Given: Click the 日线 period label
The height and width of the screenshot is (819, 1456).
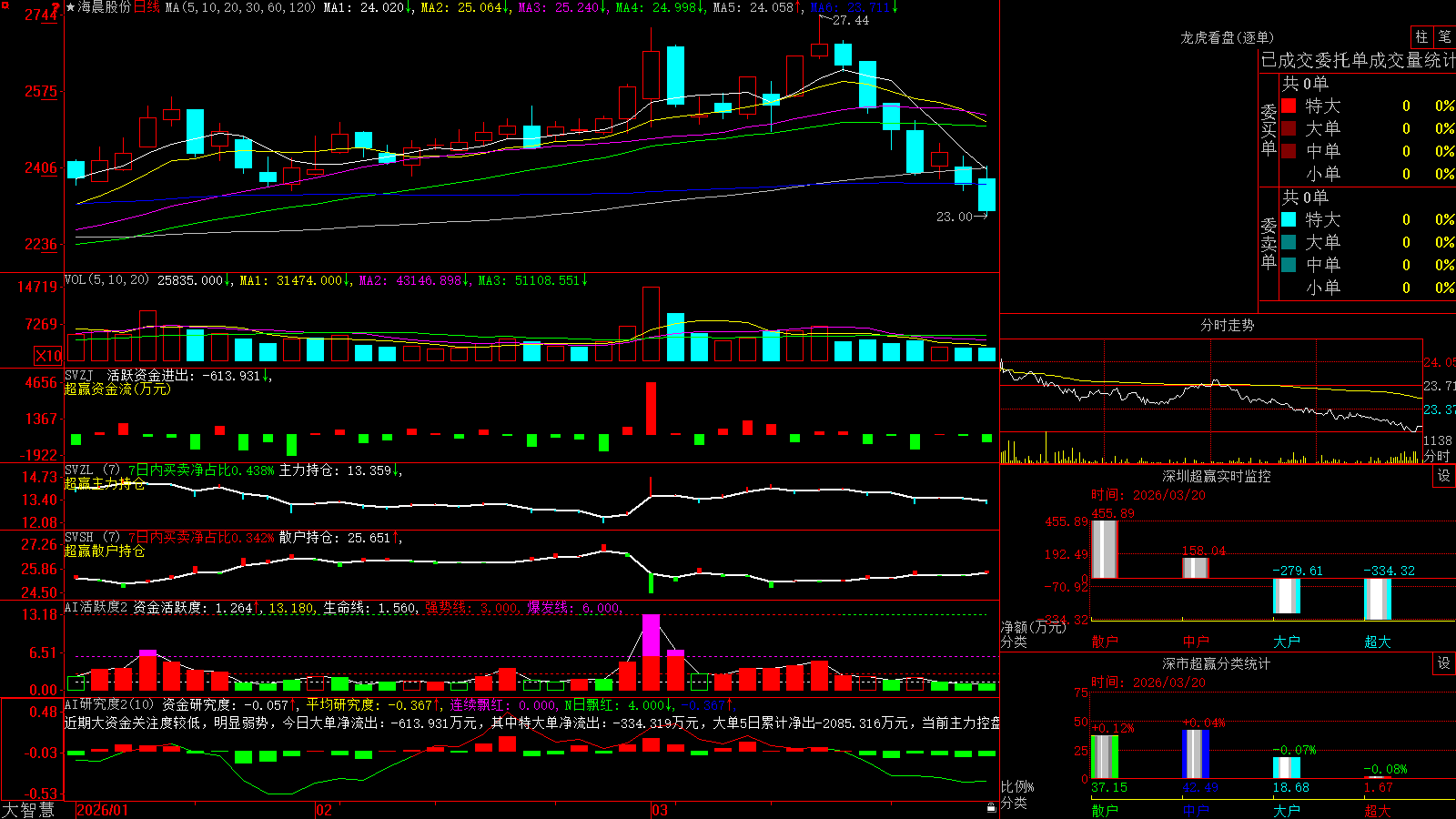Looking at the screenshot, I should (147, 7).
